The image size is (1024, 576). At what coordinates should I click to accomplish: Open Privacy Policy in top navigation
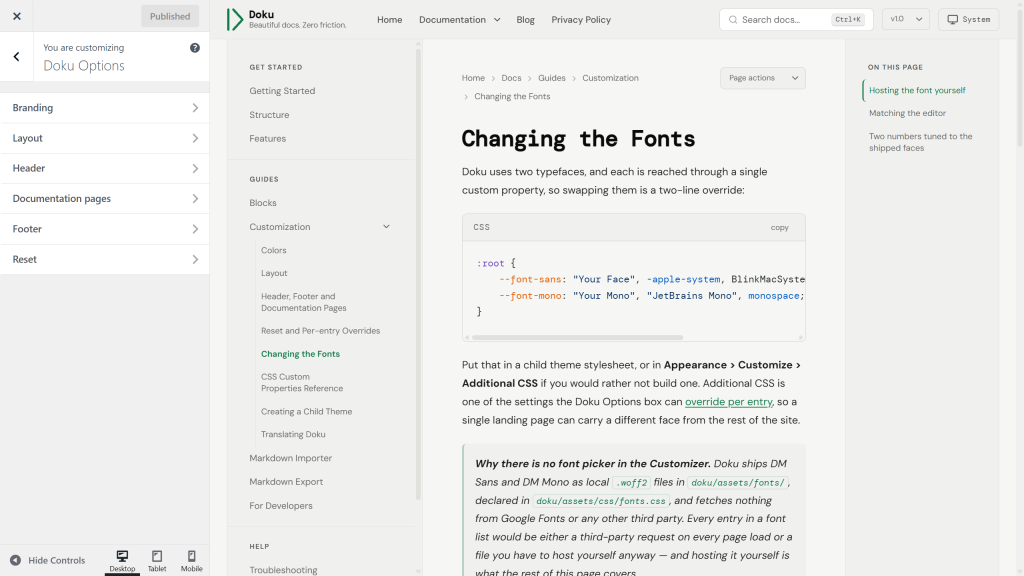click(581, 20)
